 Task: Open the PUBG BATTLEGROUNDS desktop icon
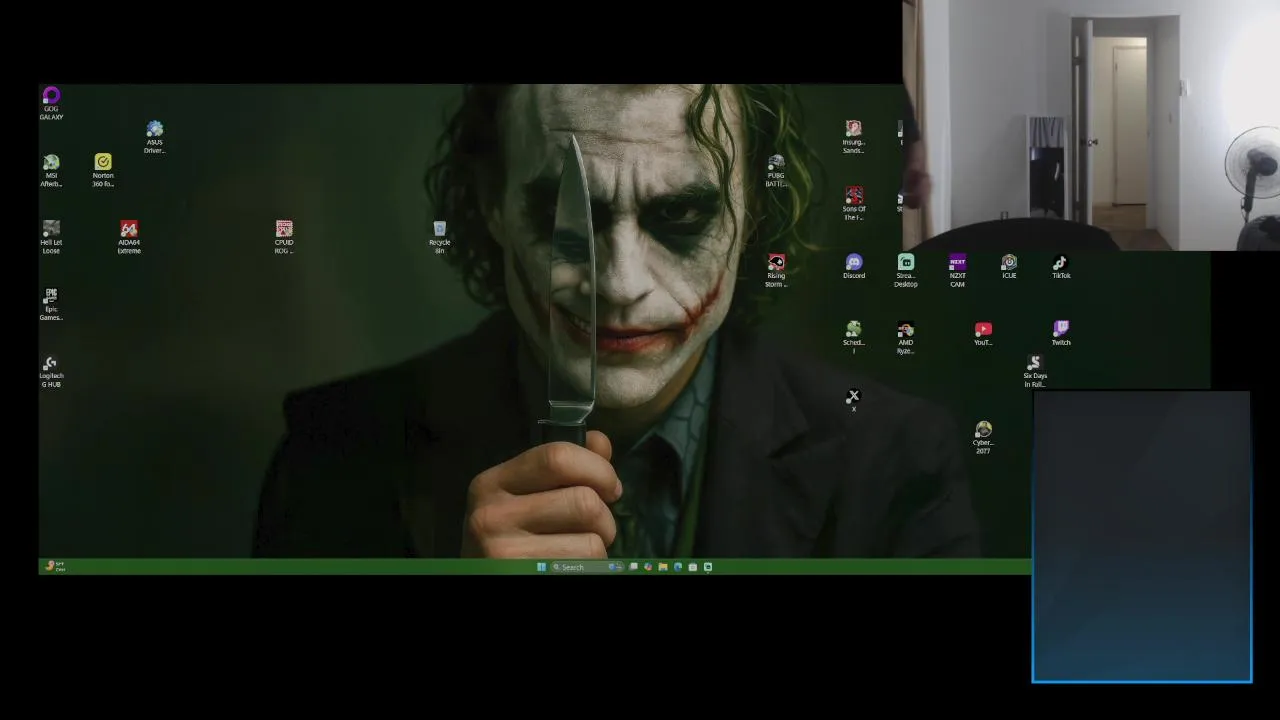coord(776,170)
